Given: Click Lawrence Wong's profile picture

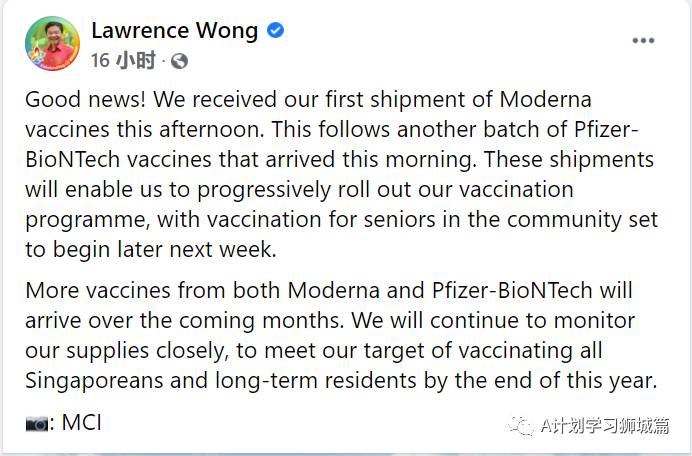Looking at the screenshot, I should point(52,44).
